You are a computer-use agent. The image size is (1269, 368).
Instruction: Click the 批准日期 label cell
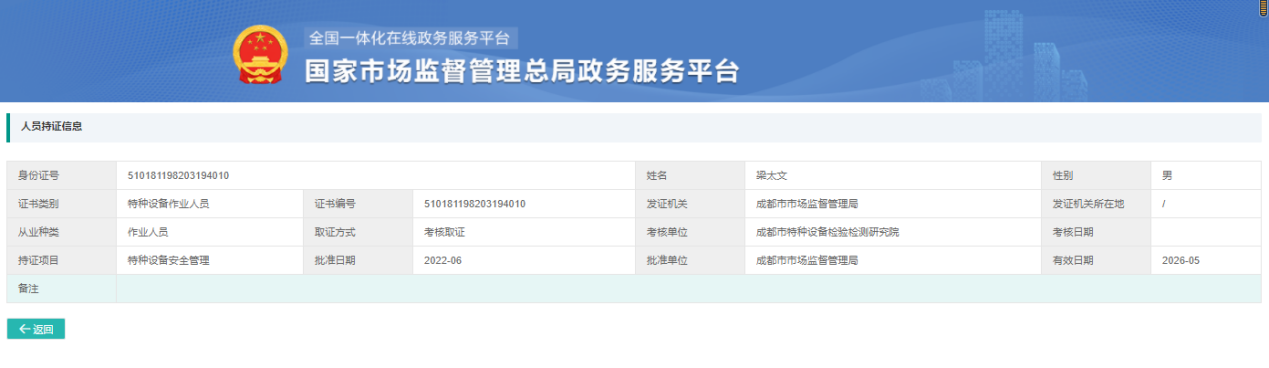click(358, 260)
